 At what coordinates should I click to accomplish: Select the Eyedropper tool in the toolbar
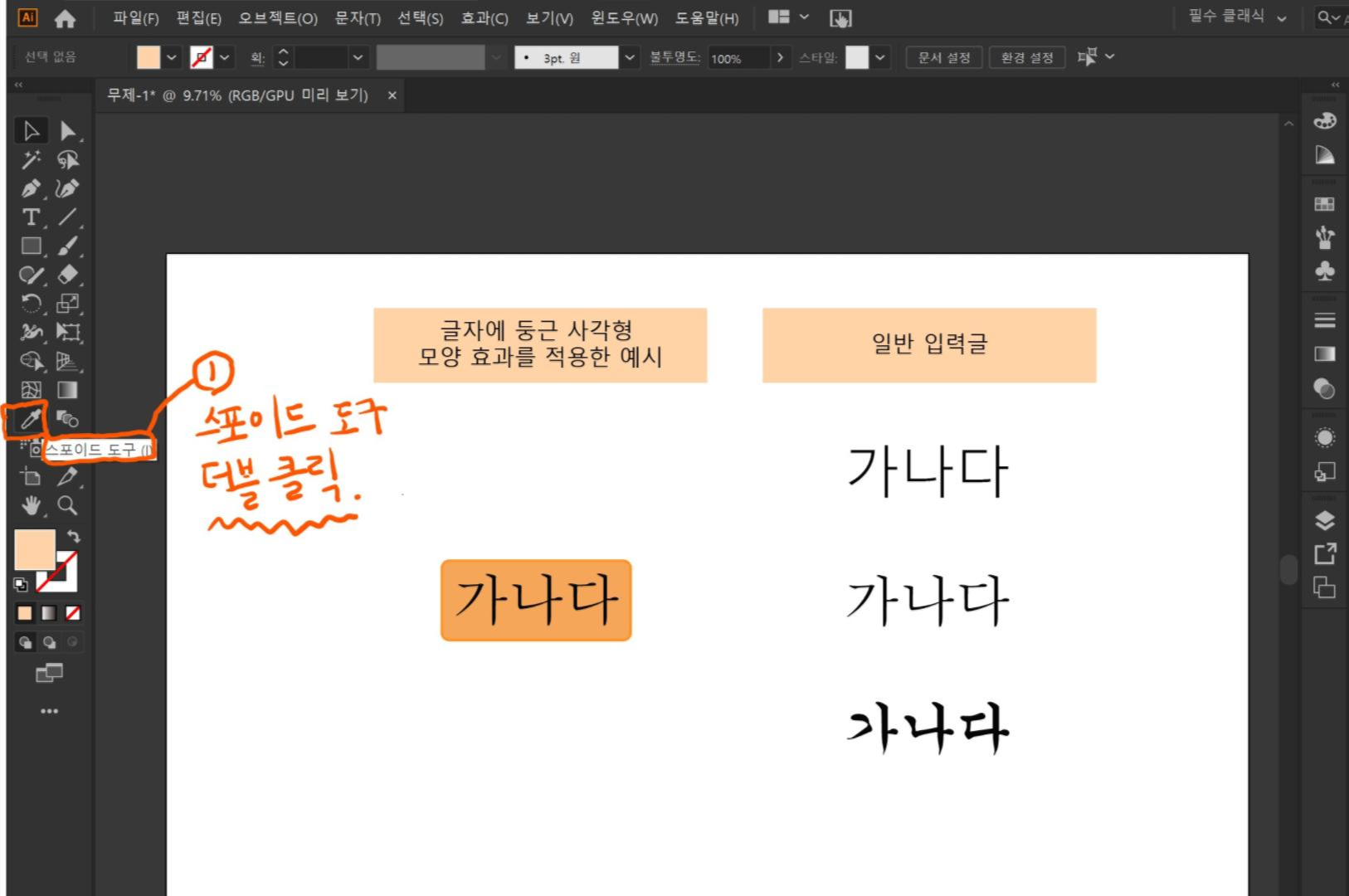pos(31,419)
